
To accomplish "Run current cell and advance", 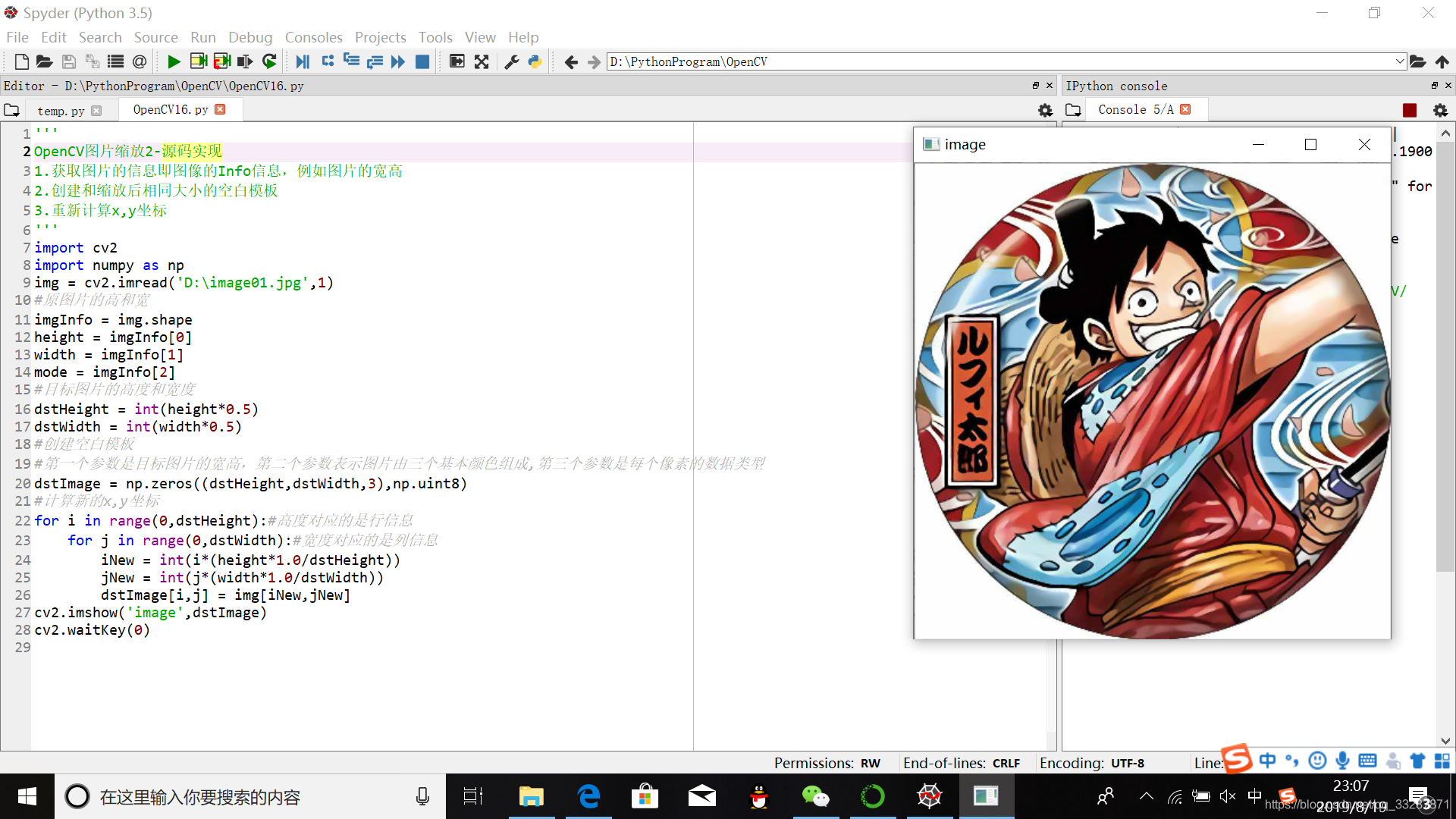I will coord(221,61).
